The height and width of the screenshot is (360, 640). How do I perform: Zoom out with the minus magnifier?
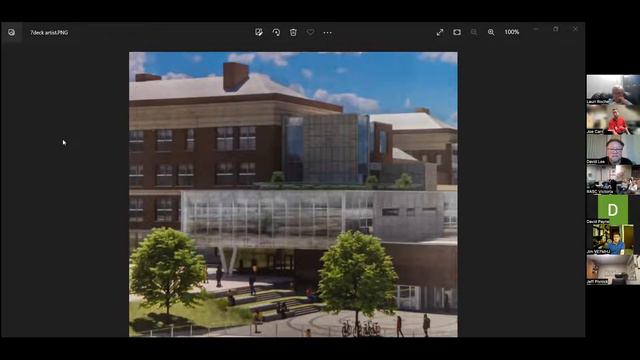point(474,32)
